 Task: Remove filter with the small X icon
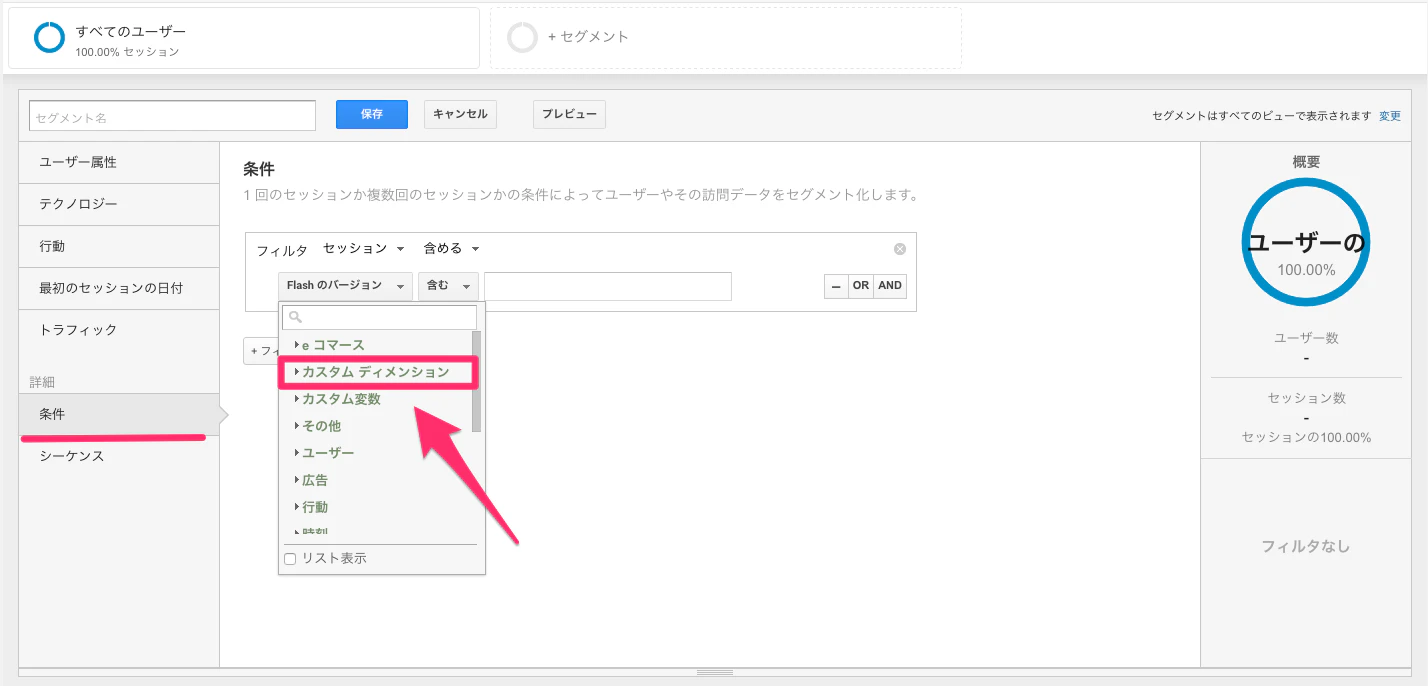click(x=900, y=249)
